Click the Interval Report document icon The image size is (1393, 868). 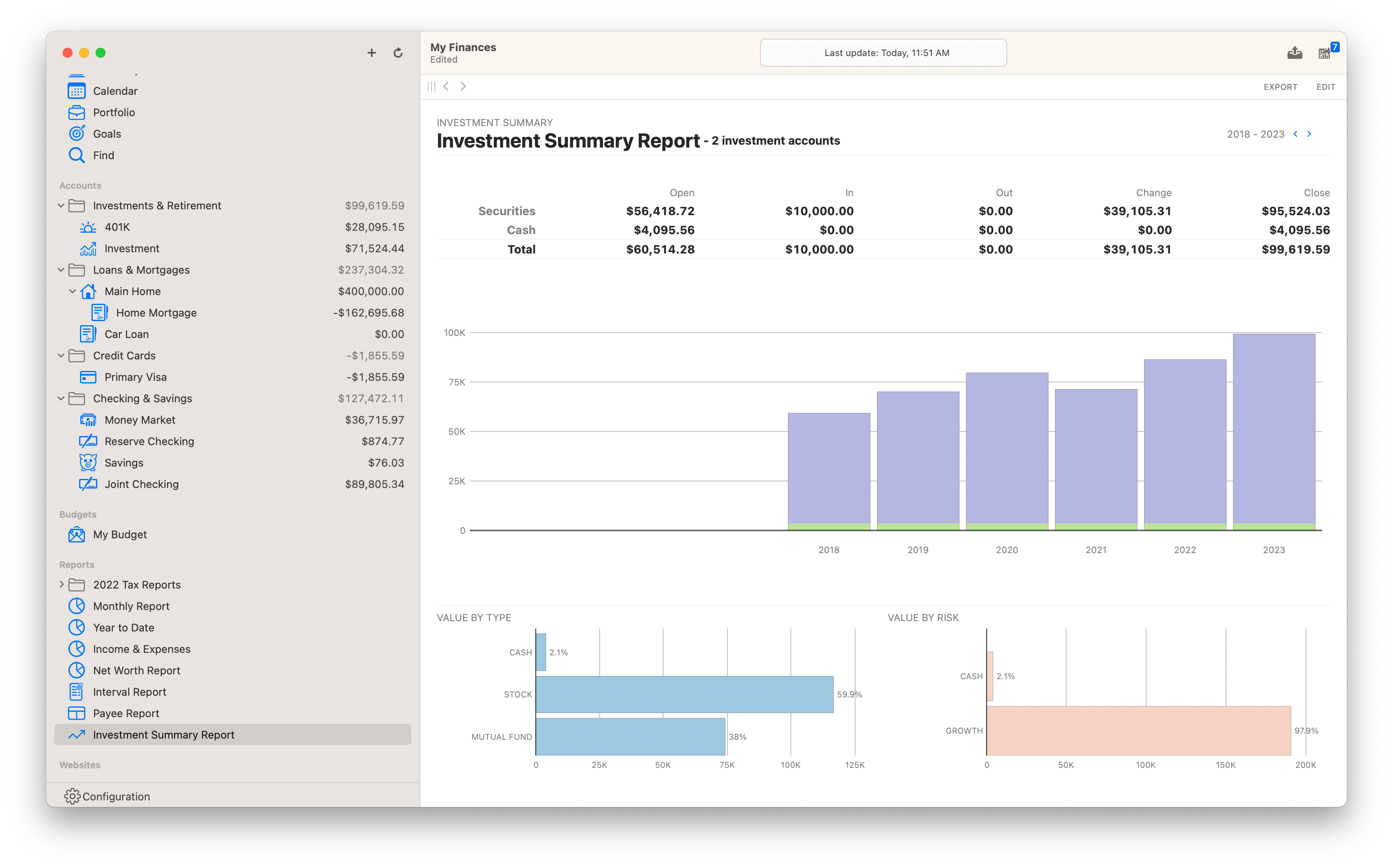pos(76,692)
